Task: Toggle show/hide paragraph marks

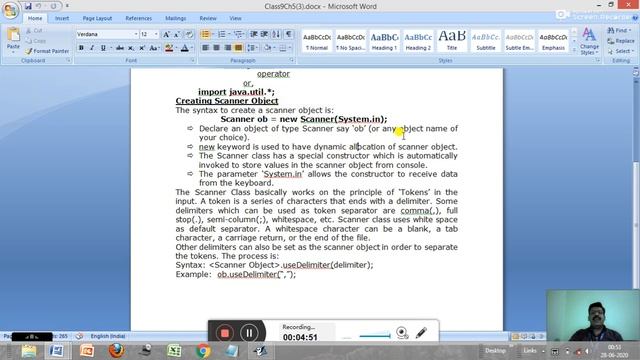Action: point(289,34)
